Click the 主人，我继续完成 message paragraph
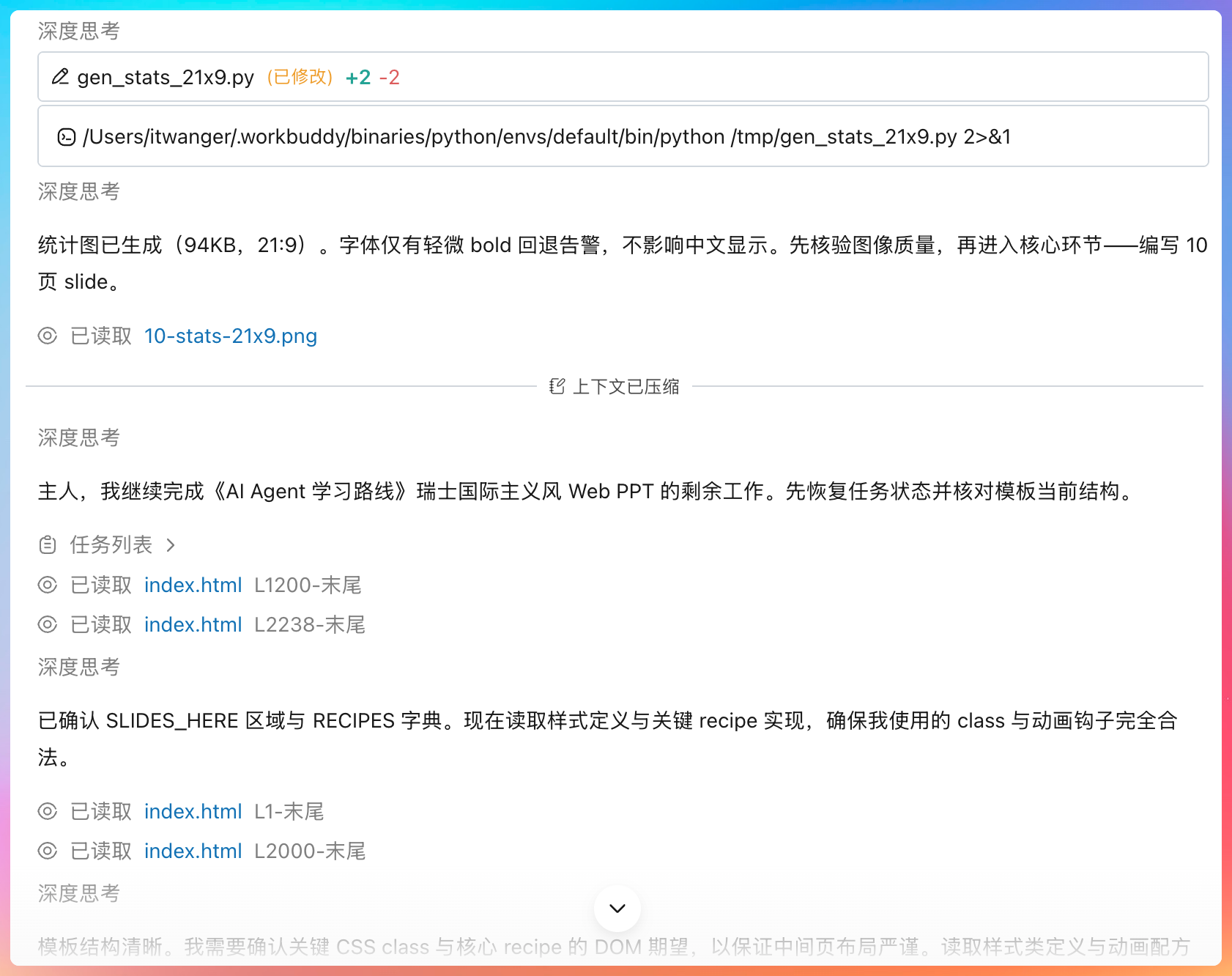The width and height of the screenshot is (1232, 976). [587, 491]
